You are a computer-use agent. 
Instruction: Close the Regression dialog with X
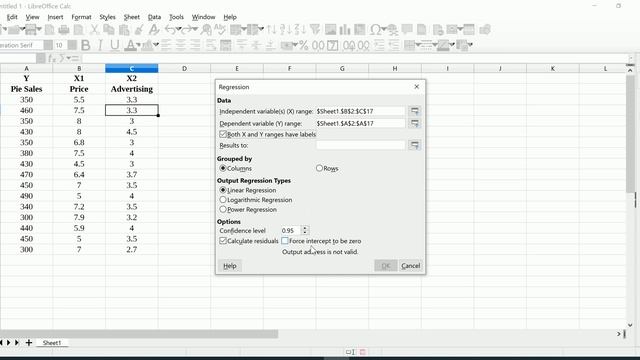[x=416, y=87]
